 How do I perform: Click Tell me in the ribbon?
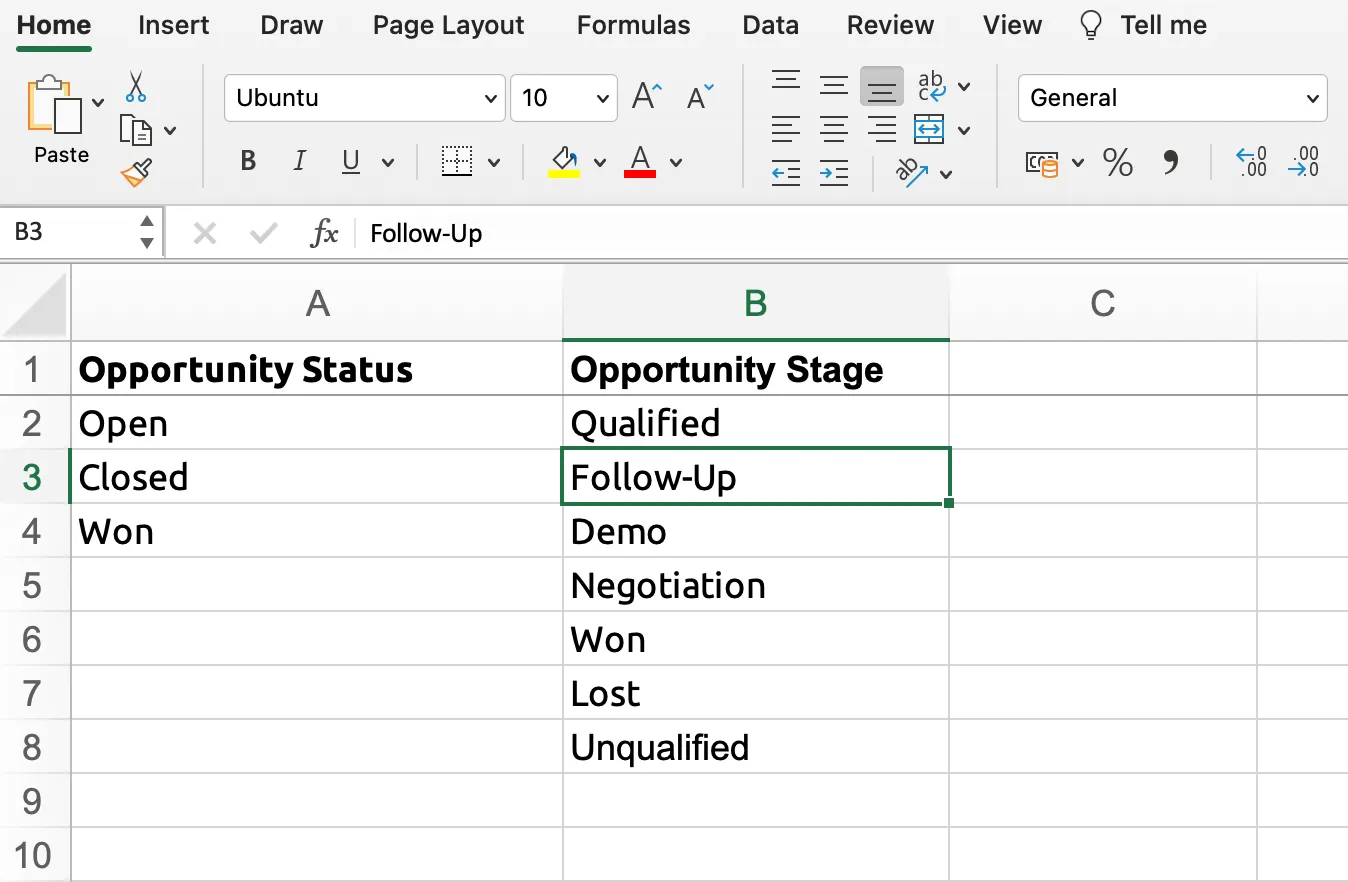[1163, 25]
